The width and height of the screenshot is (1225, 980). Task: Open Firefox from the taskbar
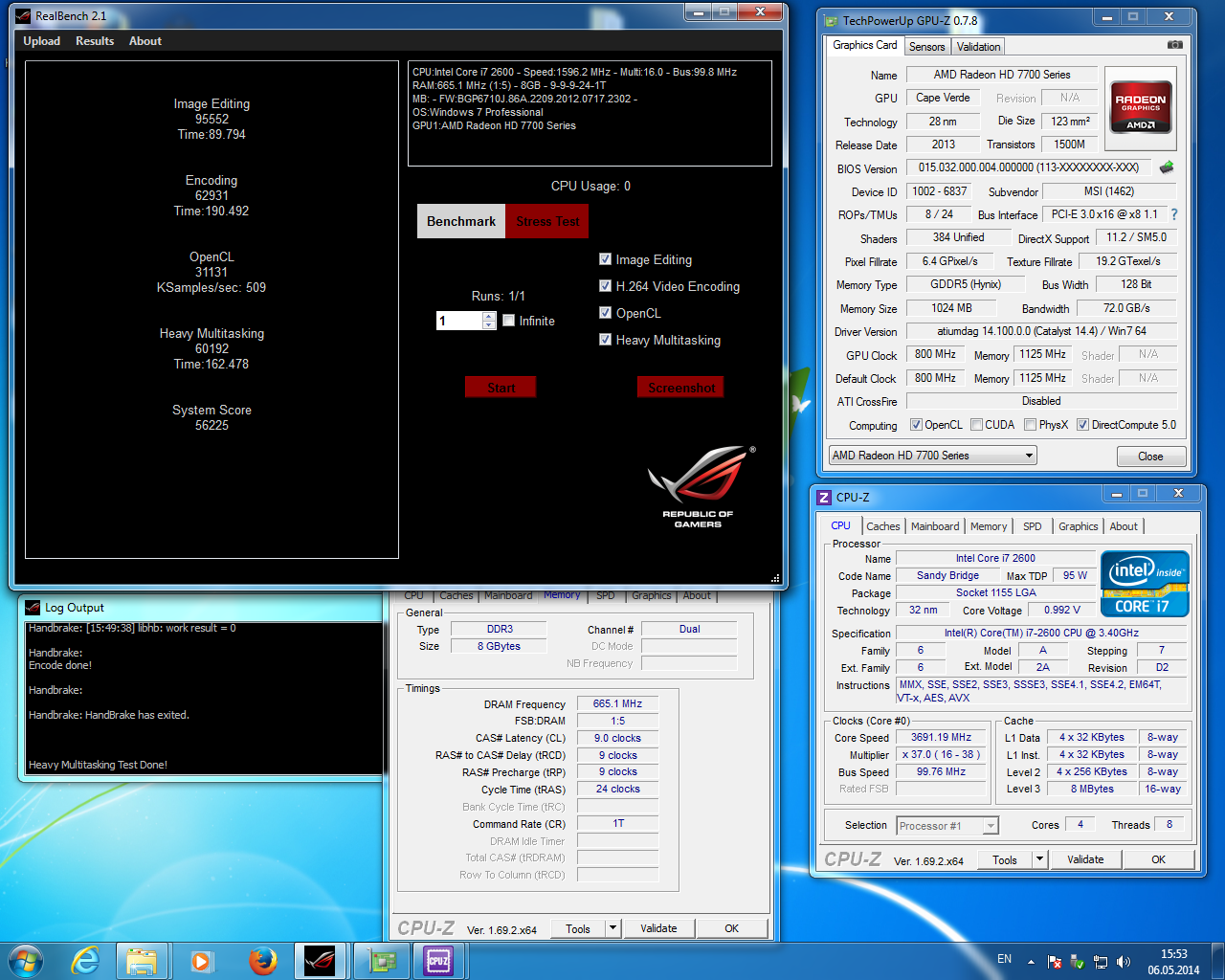pos(262,961)
